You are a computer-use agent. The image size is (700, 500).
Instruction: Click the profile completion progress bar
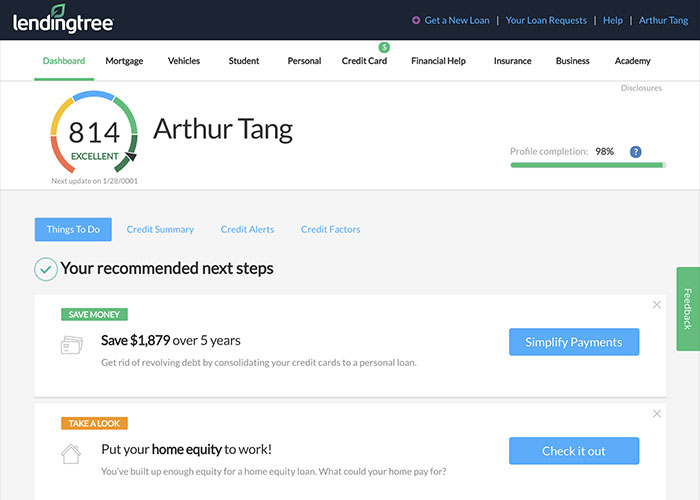pos(588,165)
